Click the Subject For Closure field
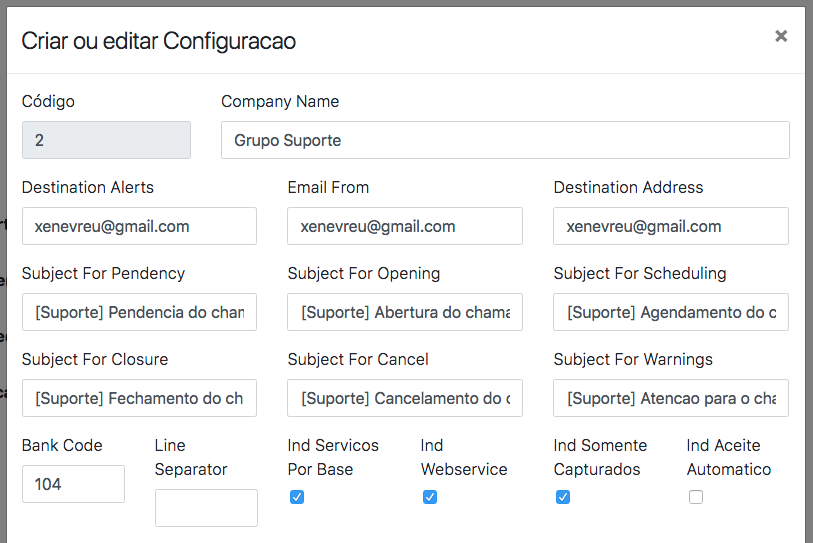Viewport: 813px width, 543px height. coord(139,398)
